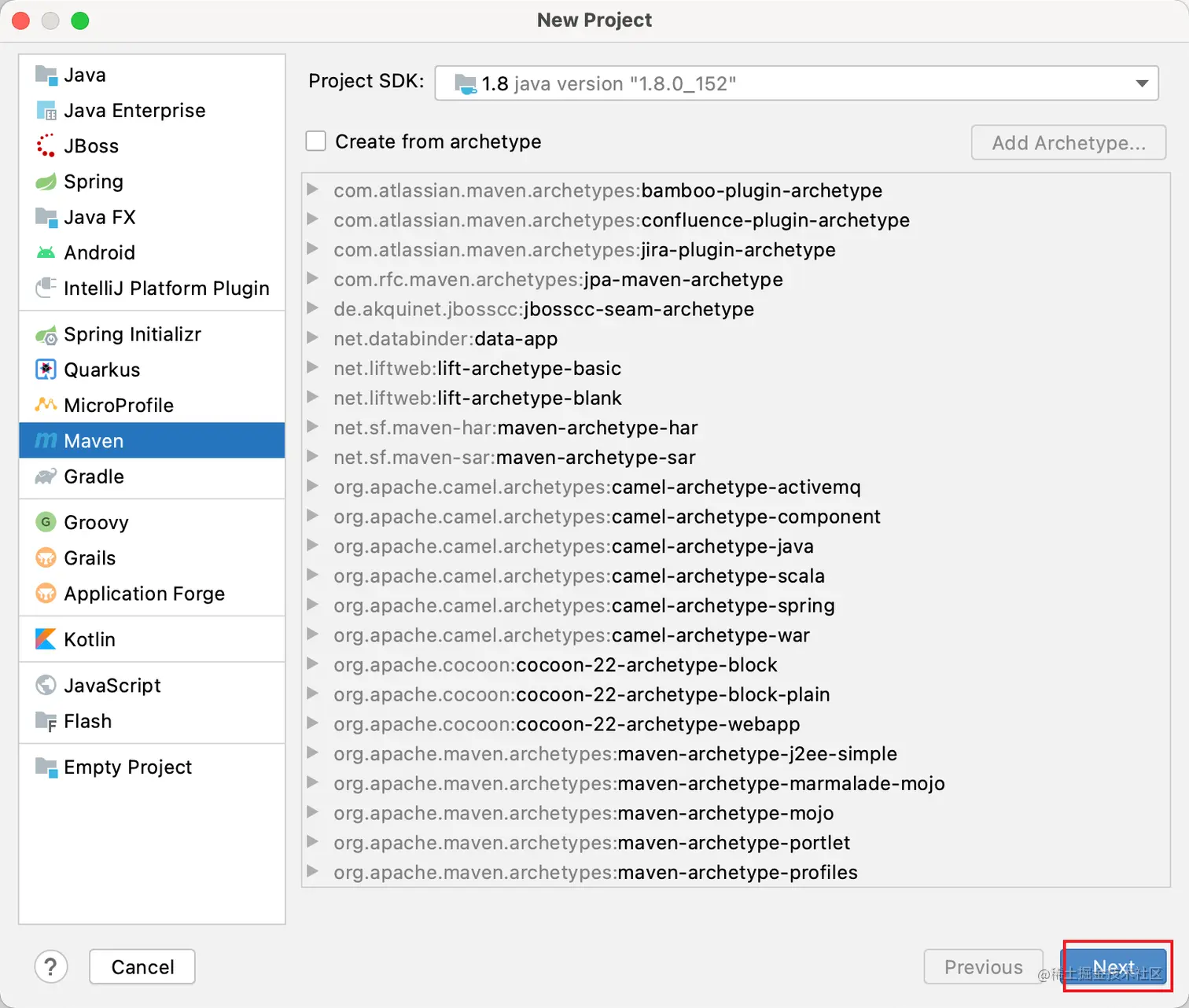Click the IntelliJ Platform Plugin icon
1189x1008 pixels.
tap(46, 288)
